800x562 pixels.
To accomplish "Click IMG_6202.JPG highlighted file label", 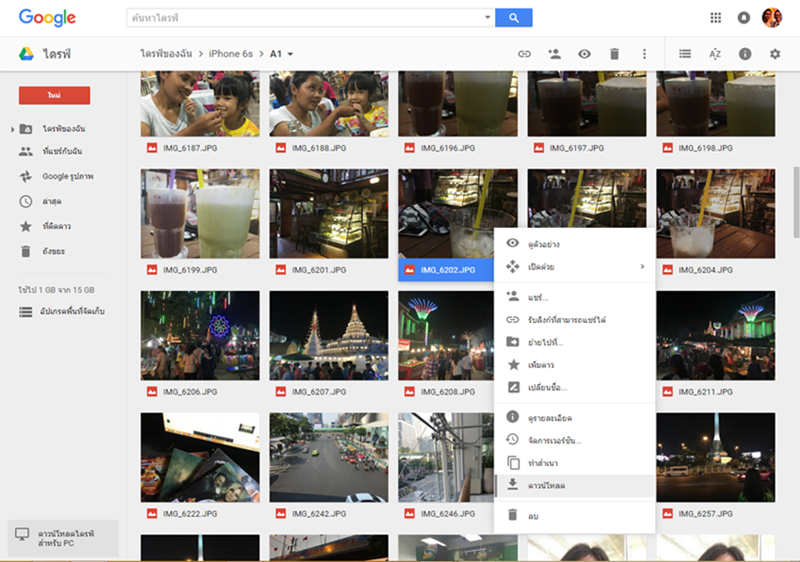I will point(446,270).
